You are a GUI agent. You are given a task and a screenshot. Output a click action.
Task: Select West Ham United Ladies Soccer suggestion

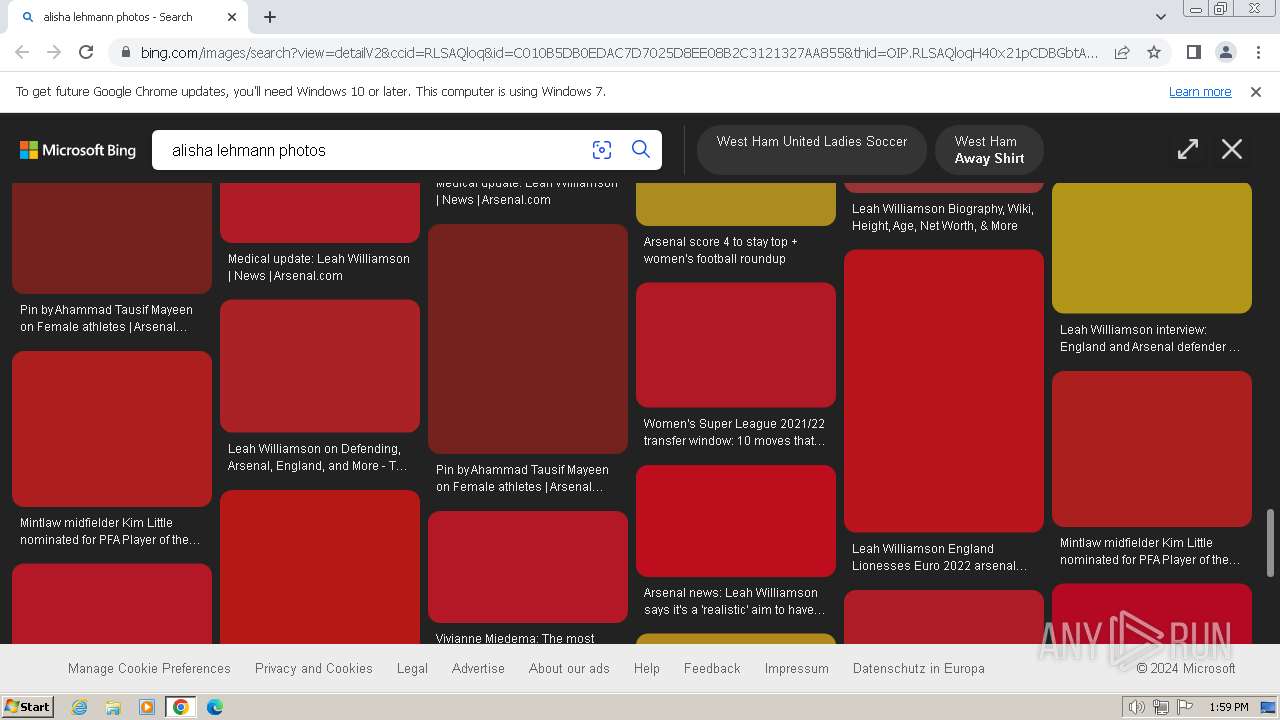tap(812, 150)
